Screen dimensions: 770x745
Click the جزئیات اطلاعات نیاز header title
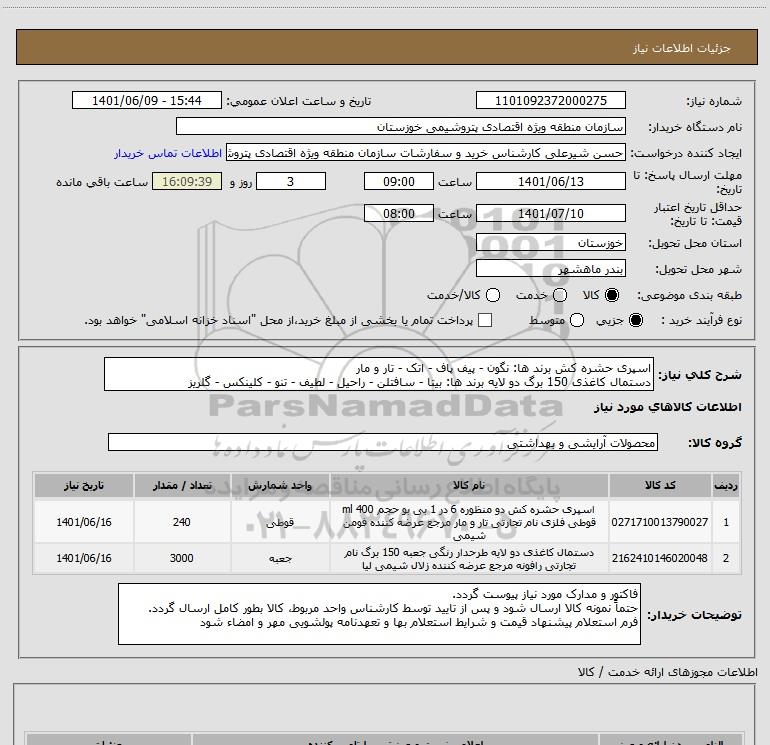[681, 48]
